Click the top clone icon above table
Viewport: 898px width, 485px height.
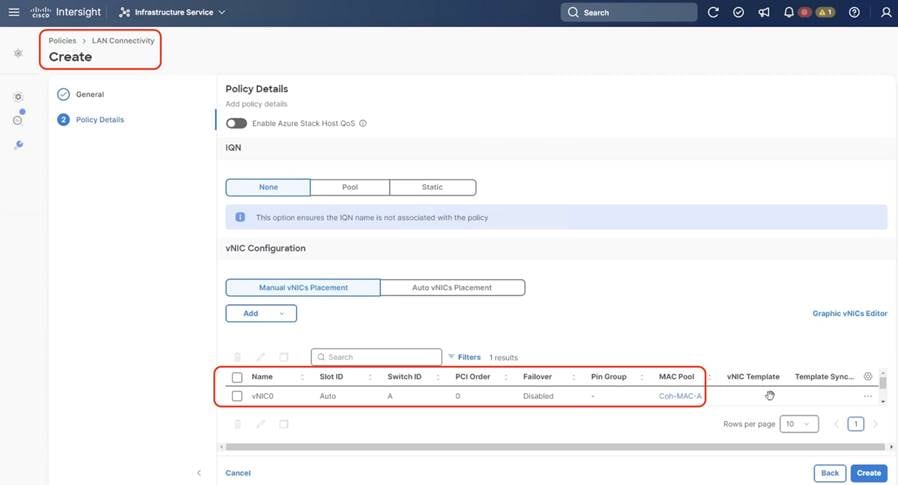click(x=283, y=357)
